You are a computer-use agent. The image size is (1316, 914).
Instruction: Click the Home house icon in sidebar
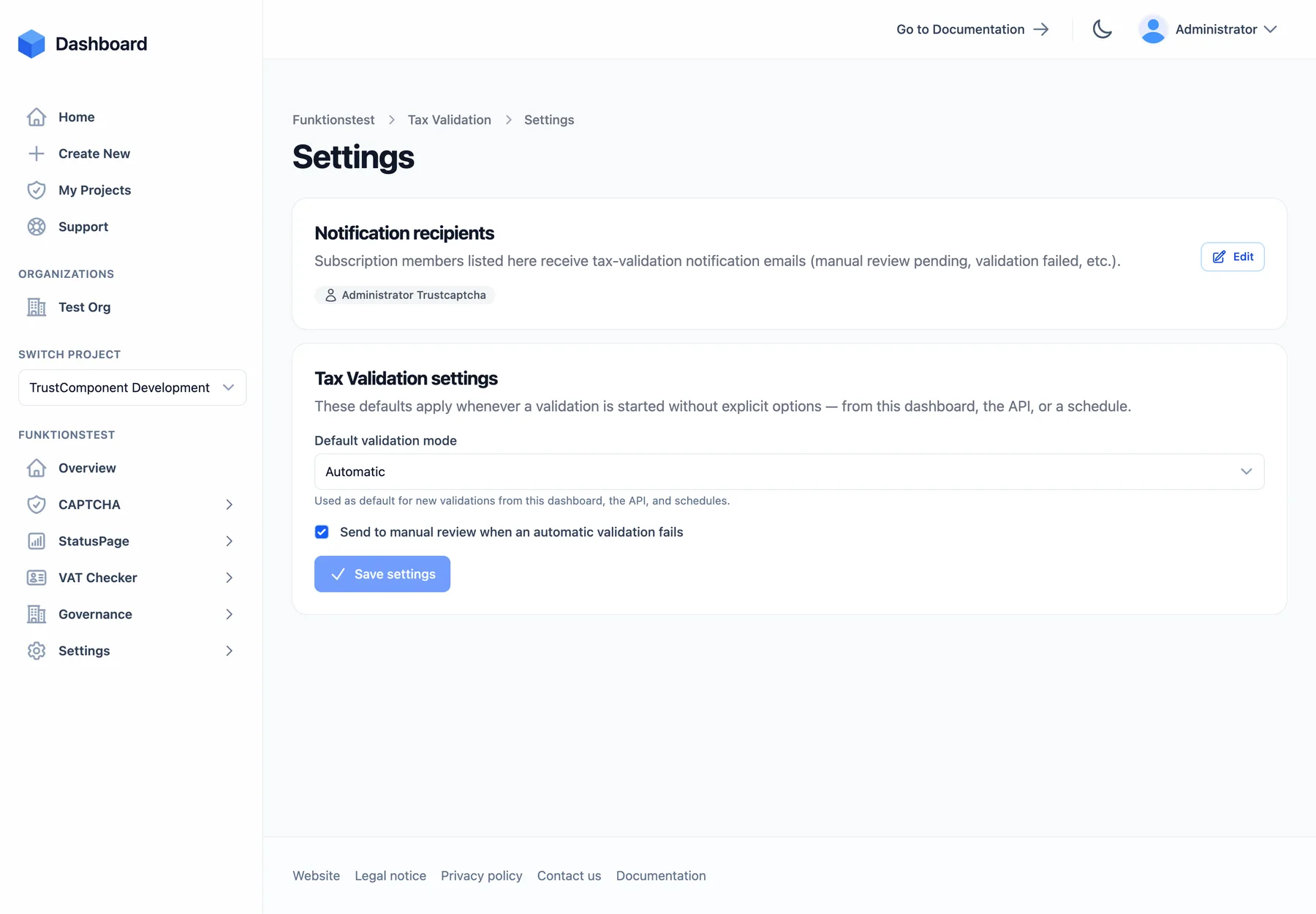[37, 117]
